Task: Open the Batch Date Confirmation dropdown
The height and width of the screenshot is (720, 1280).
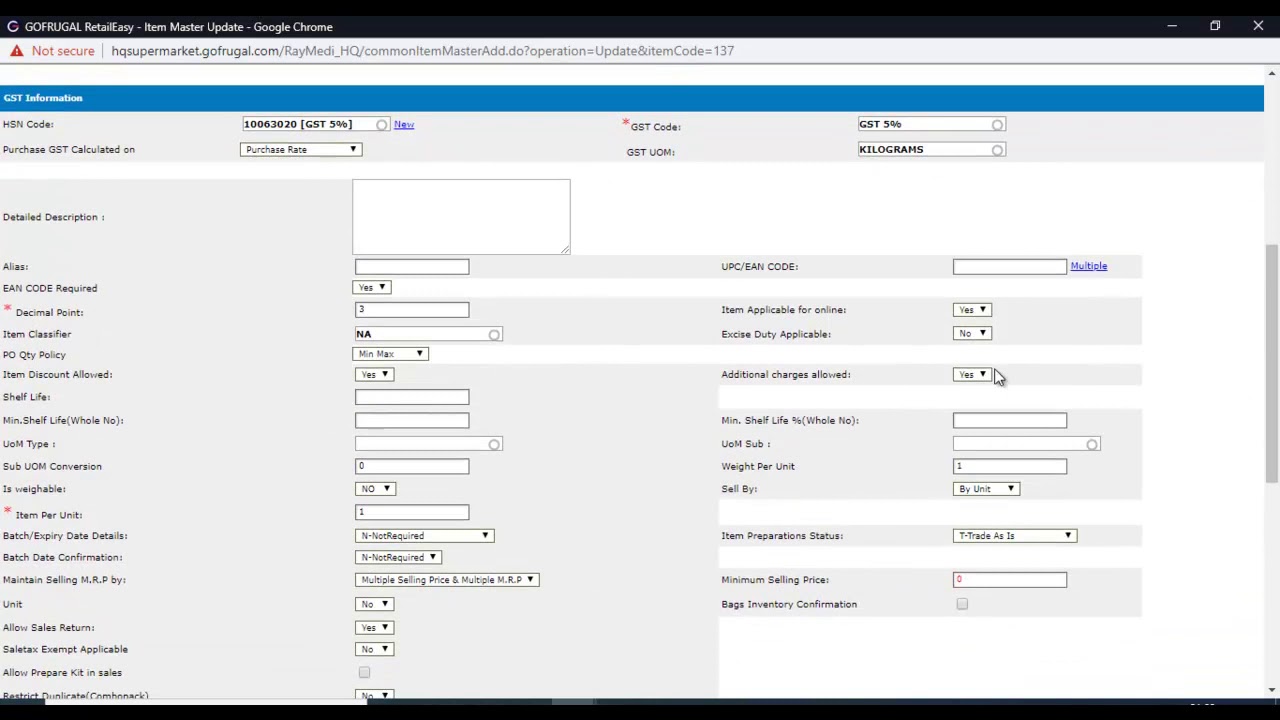Action: (x=398, y=558)
